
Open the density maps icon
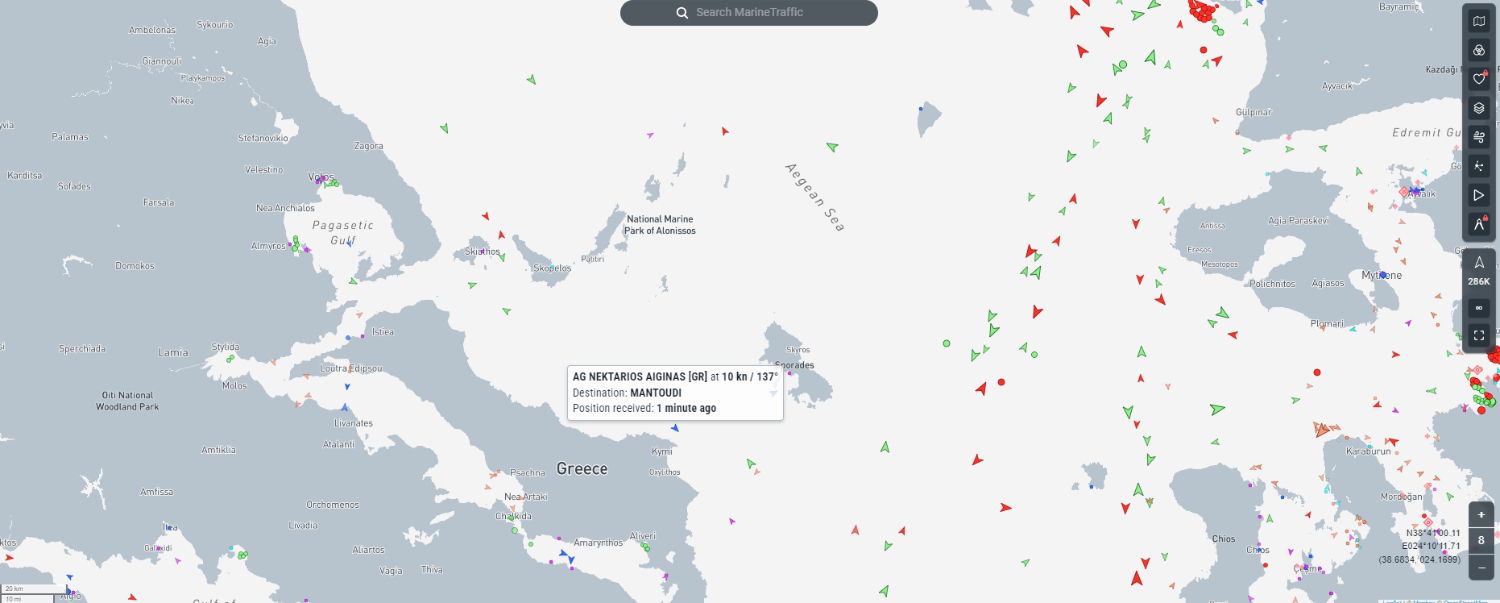click(x=1479, y=166)
